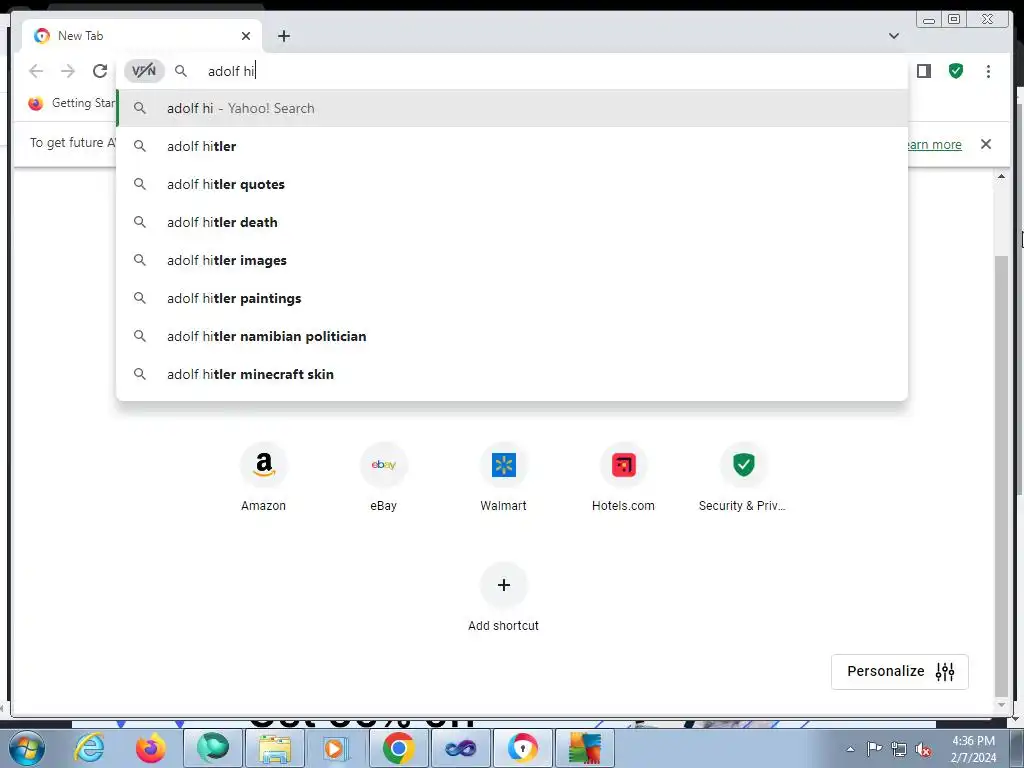Select suggestion 'adolf hitler namibian politician'
This screenshot has width=1024, height=768.
(512, 336)
